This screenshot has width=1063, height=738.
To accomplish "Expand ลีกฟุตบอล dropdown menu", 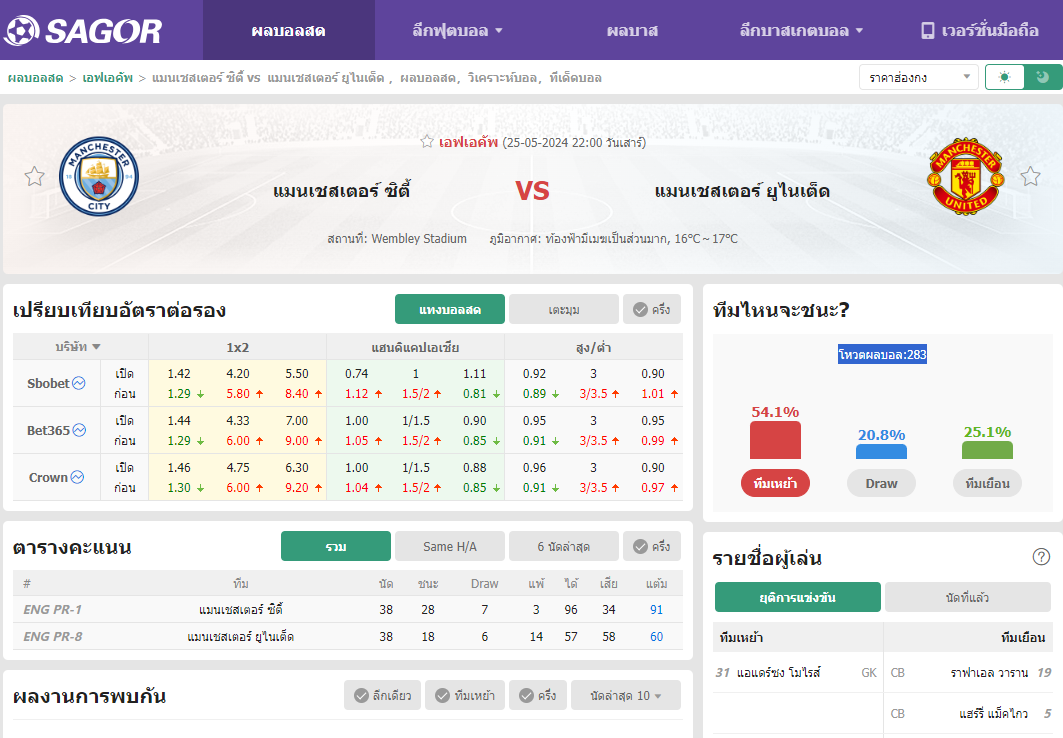I will (x=457, y=30).
